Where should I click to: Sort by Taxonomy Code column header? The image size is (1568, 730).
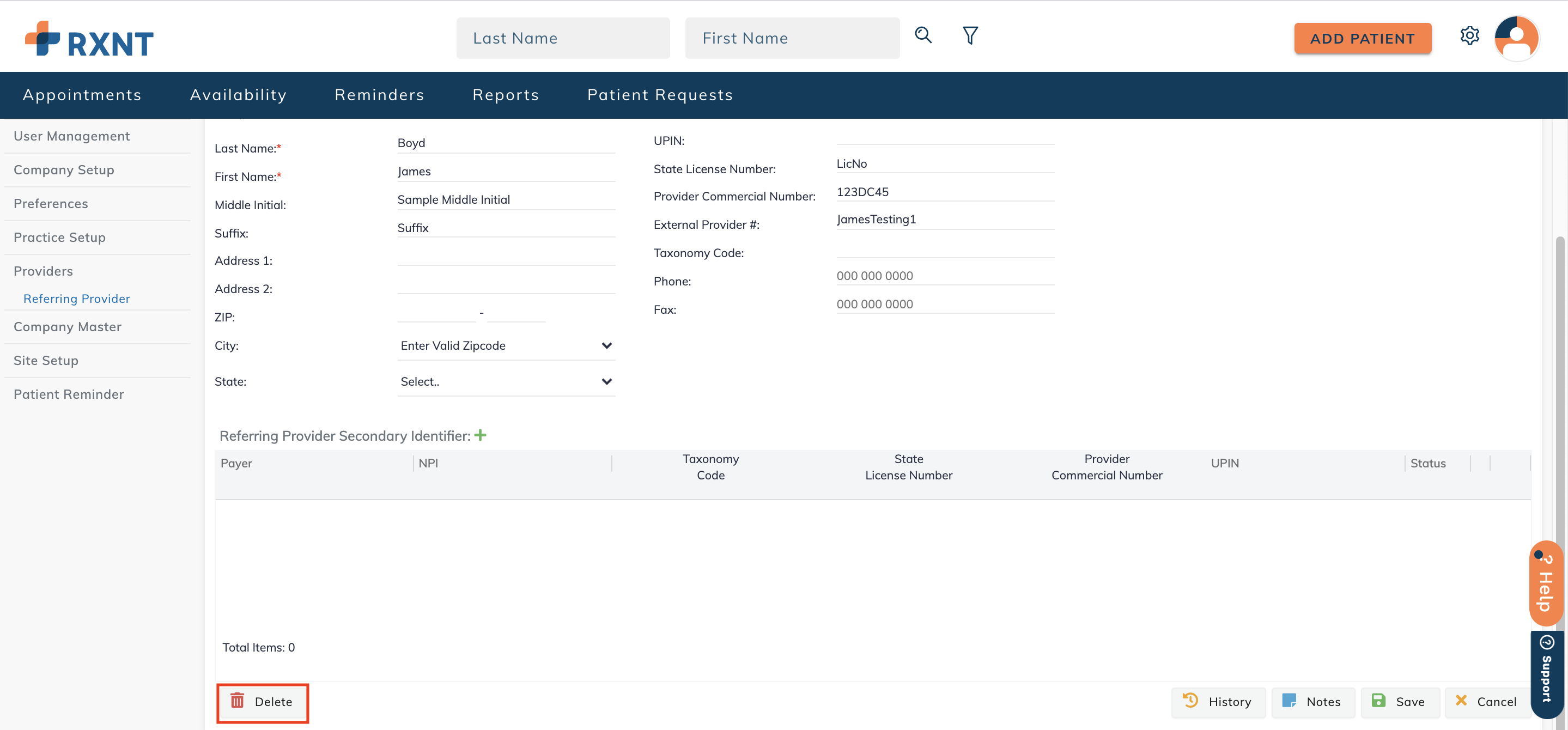tap(710, 467)
